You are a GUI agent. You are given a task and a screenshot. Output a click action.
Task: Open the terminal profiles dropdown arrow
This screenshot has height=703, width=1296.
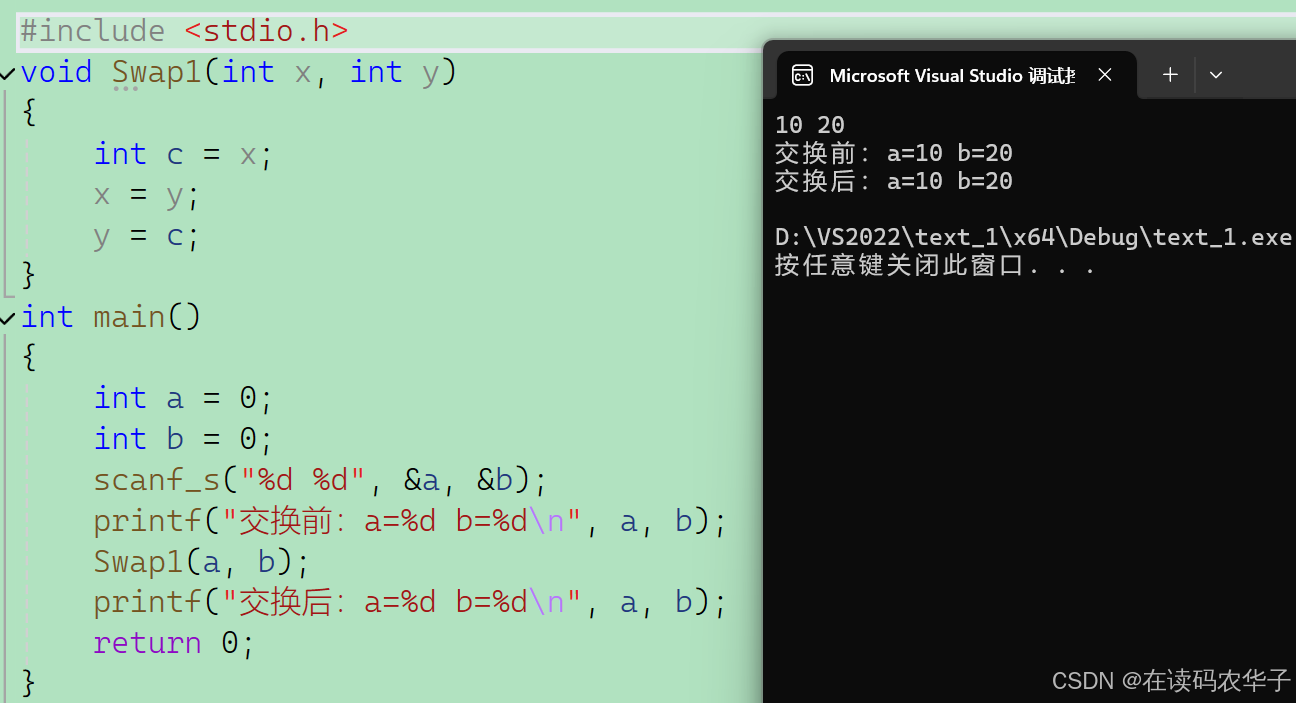(1216, 75)
